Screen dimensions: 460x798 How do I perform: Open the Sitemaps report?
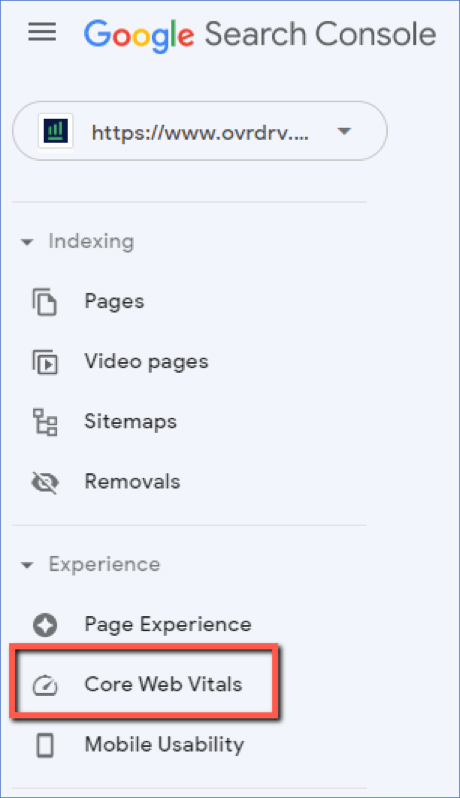pos(131,421)
